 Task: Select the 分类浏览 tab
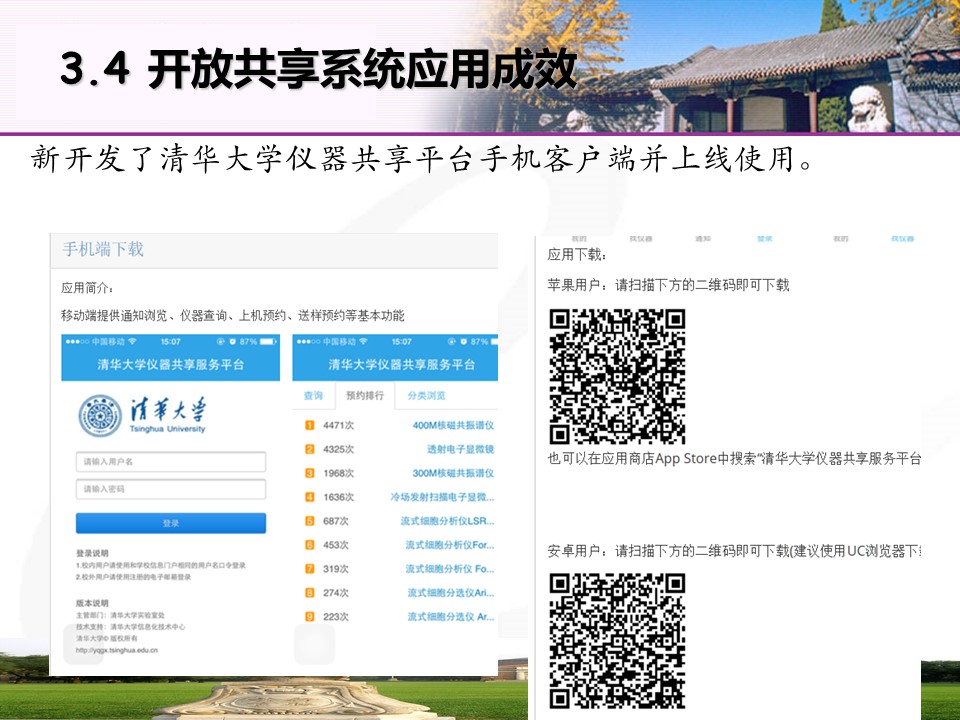click(427, 396)
